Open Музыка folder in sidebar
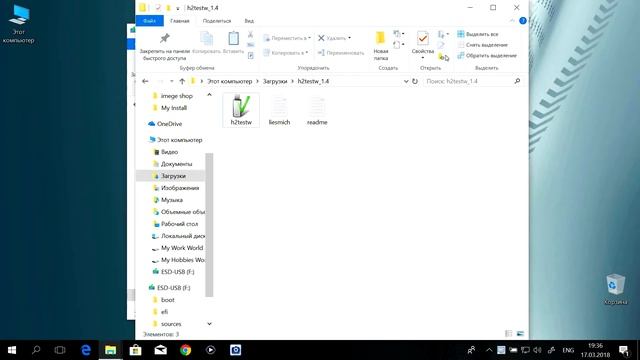Image resolution: width=640 pixels, height=360 pixels. tap(171, 200)
